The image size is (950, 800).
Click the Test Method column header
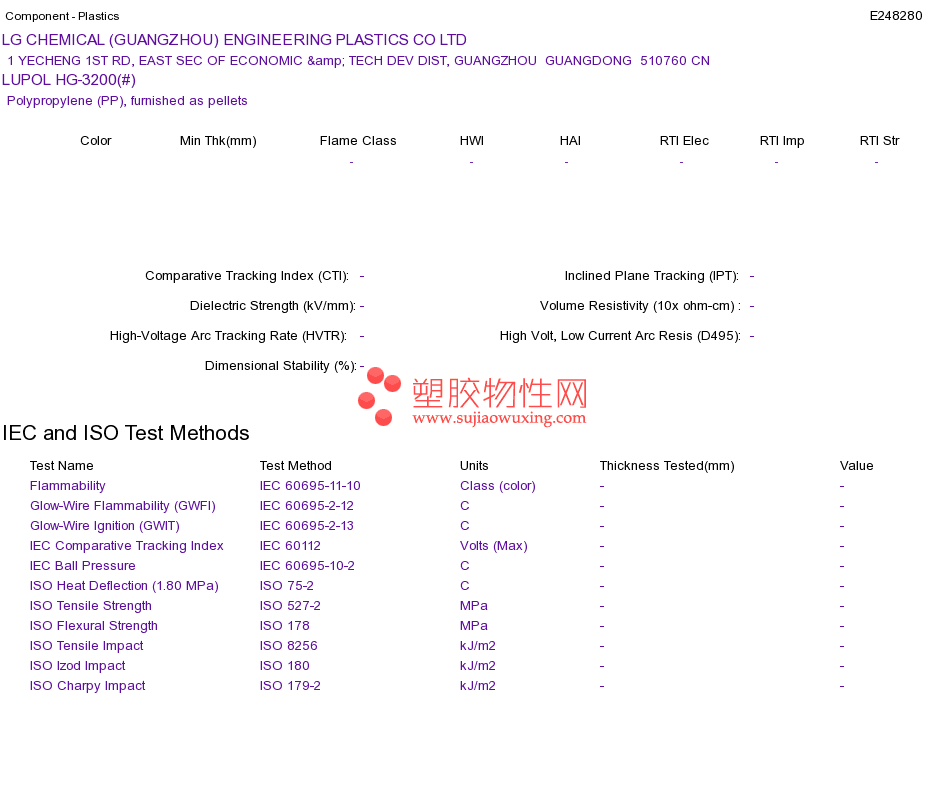(x=296, y=466)
